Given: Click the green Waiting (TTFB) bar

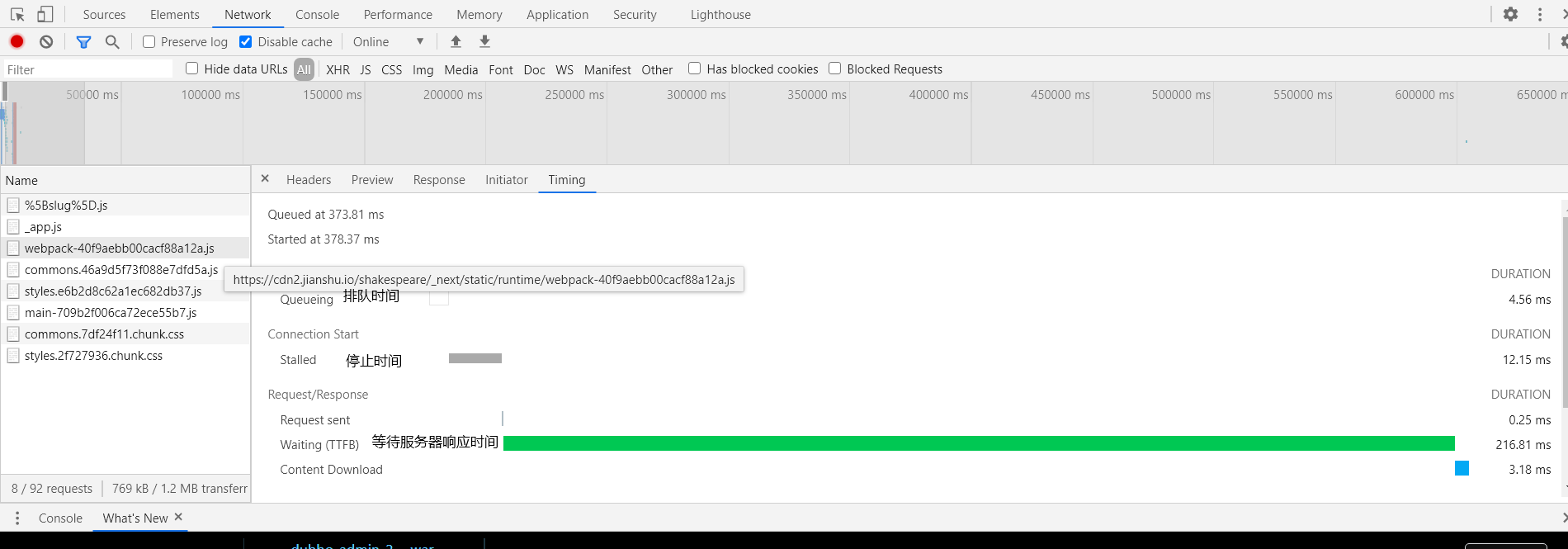Looking at the screenshot, I should click(979, 443).
